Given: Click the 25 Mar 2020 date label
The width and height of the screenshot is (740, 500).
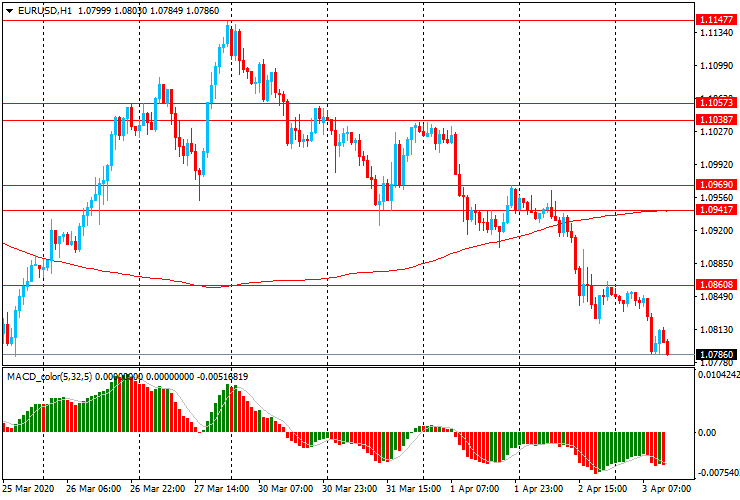Looking at the screenshot, I should coord(28,489).
